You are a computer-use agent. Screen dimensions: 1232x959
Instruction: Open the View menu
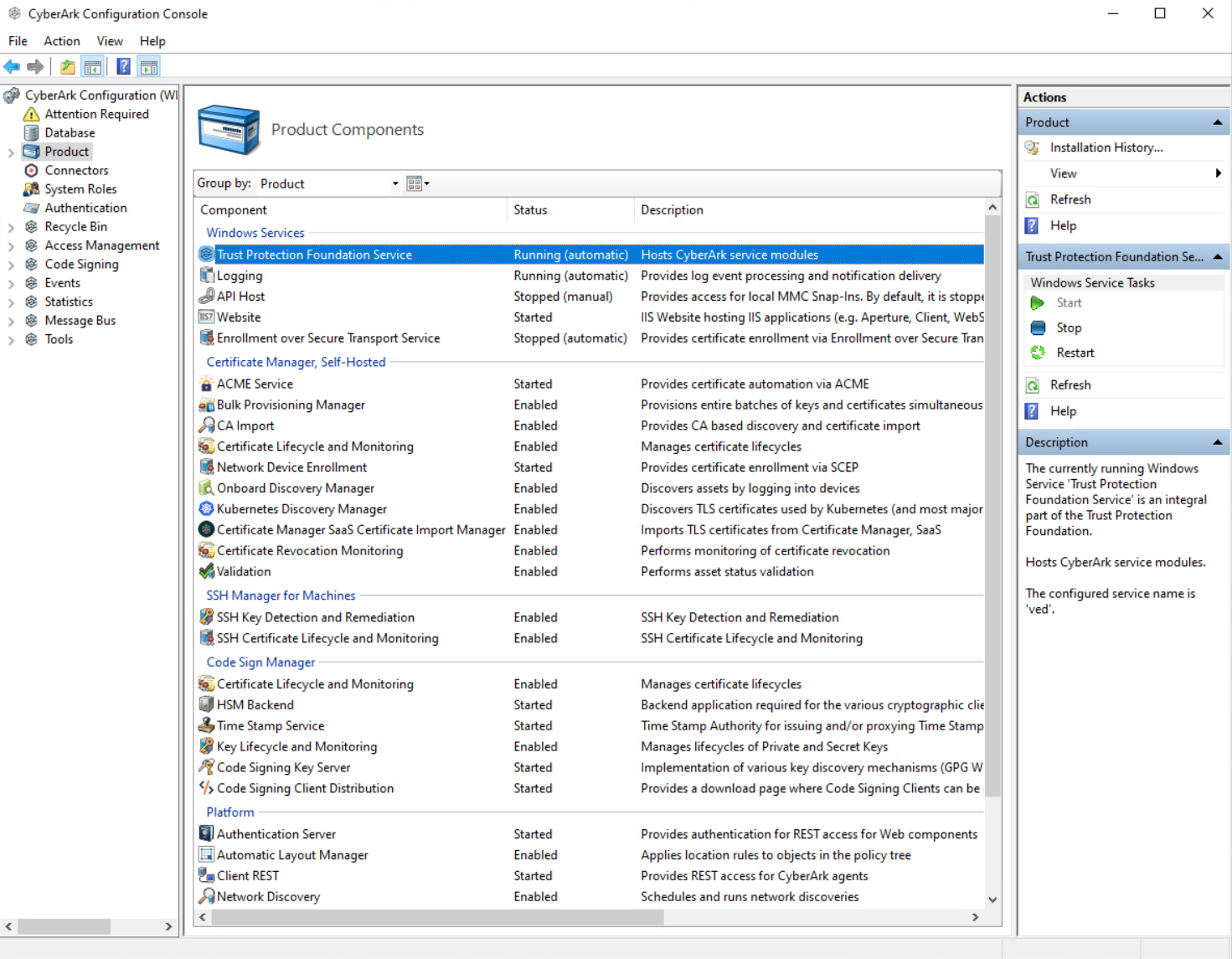pos(110,41)
